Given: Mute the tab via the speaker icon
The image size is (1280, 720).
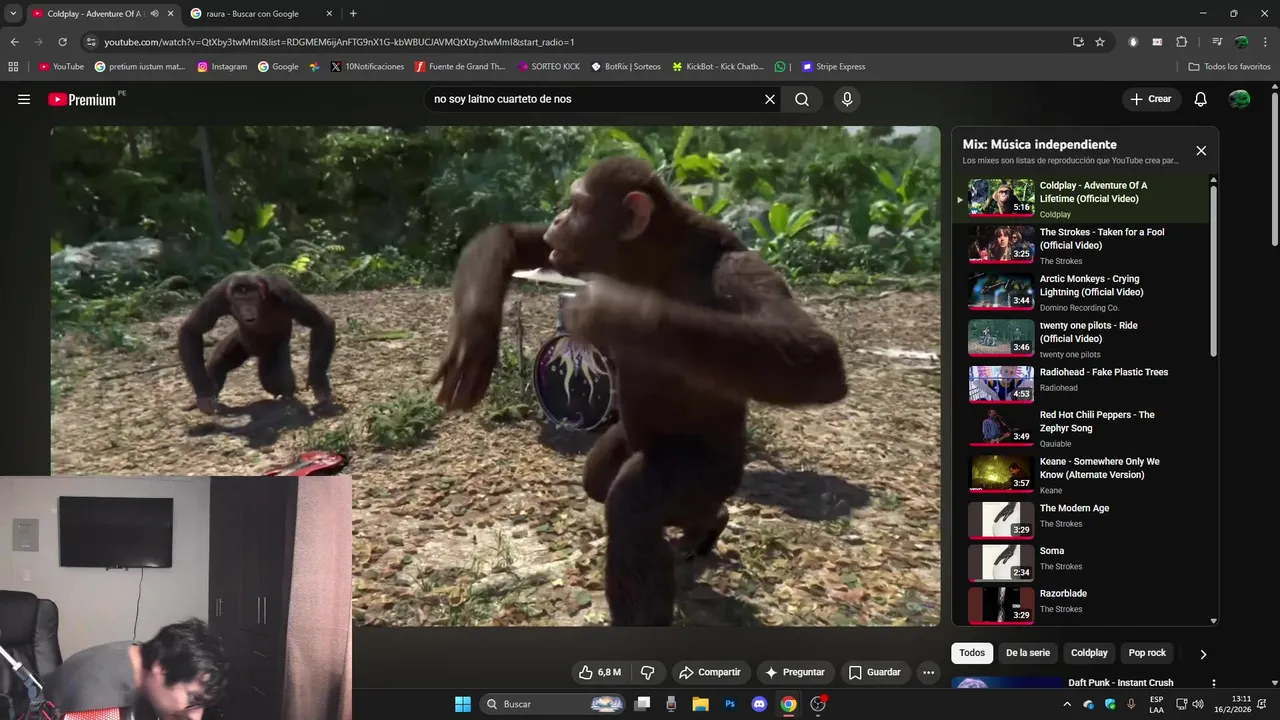Looking at the screenshot, I should tap(154, 14).
